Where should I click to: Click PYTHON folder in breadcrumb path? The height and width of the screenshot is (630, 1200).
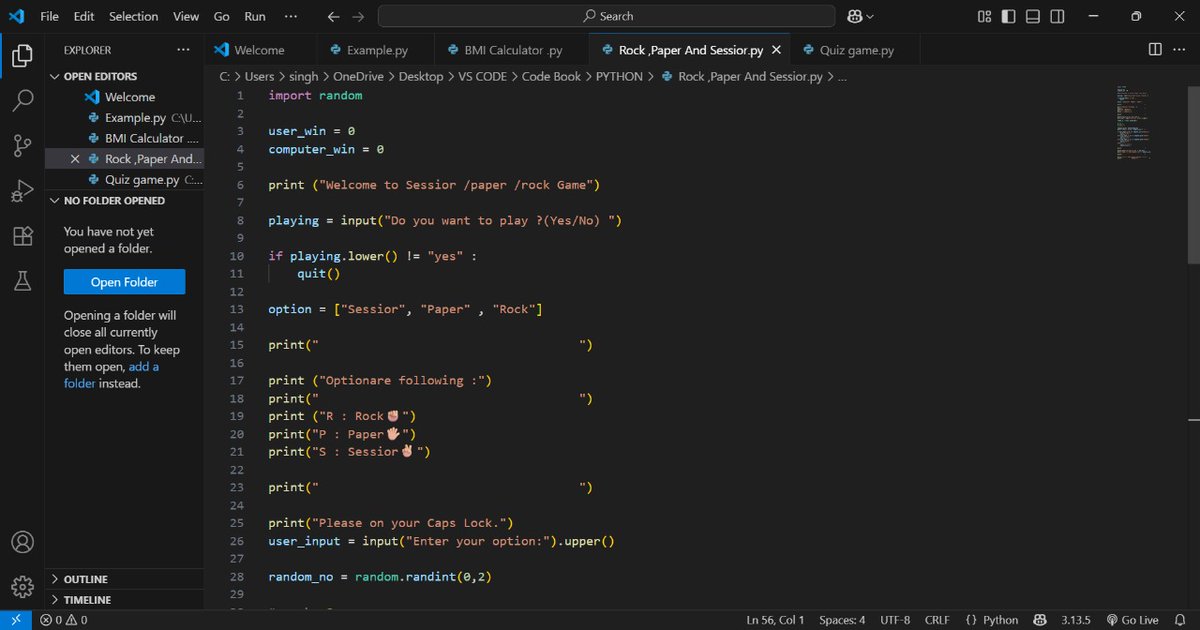coord(619,76)
